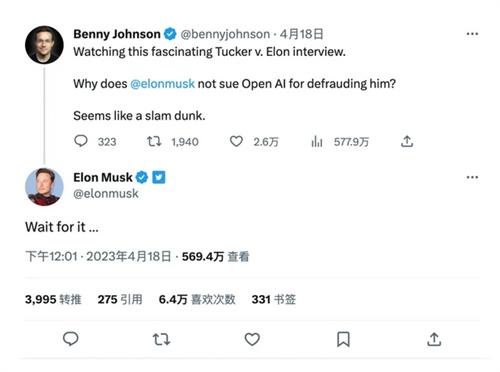Like Benny Johnson's tweet
Image resolution: width=500 pixels, height=372 pixels.
click(236, 141)
